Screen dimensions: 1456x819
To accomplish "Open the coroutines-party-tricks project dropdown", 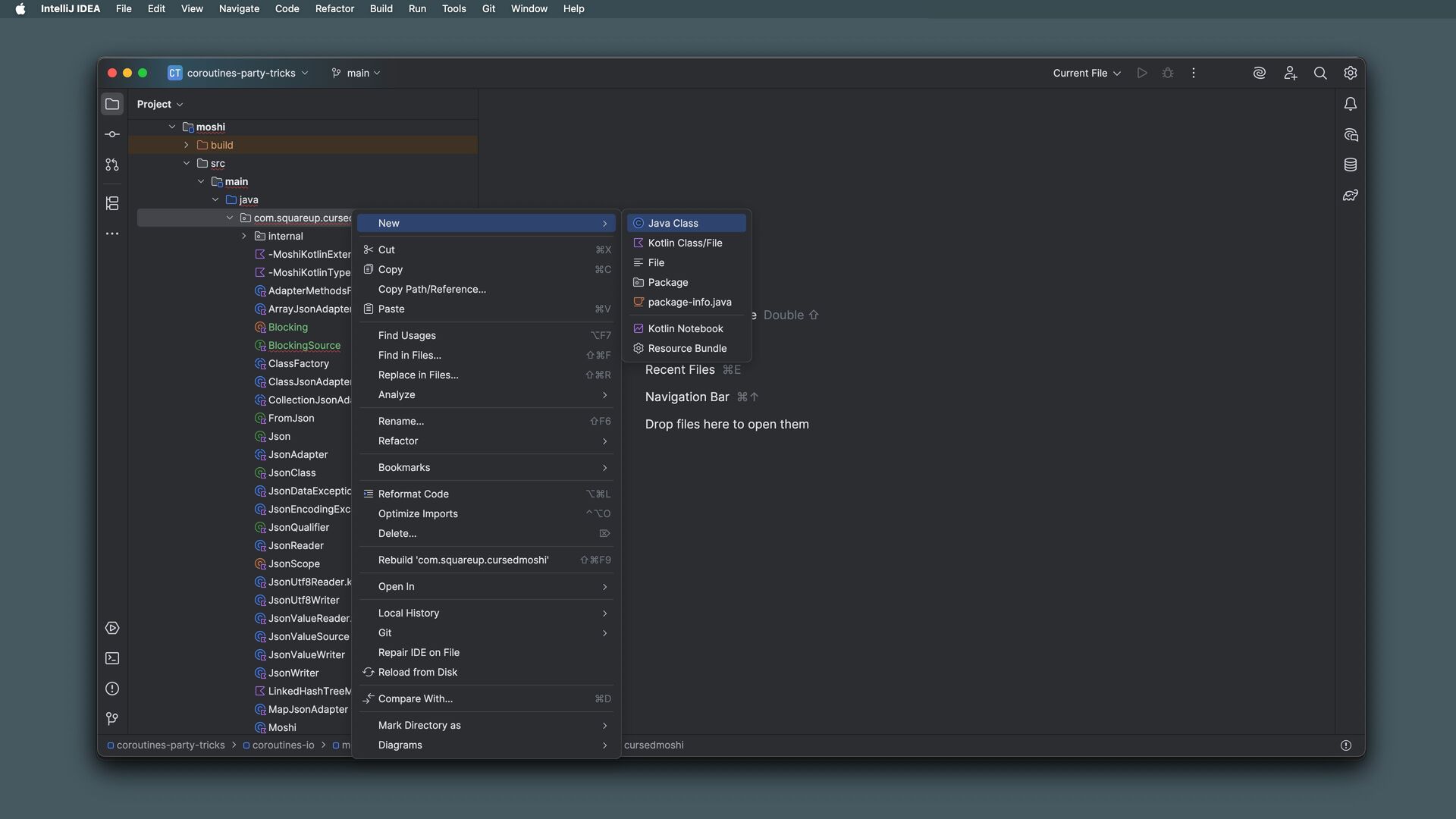I will 238,73.
